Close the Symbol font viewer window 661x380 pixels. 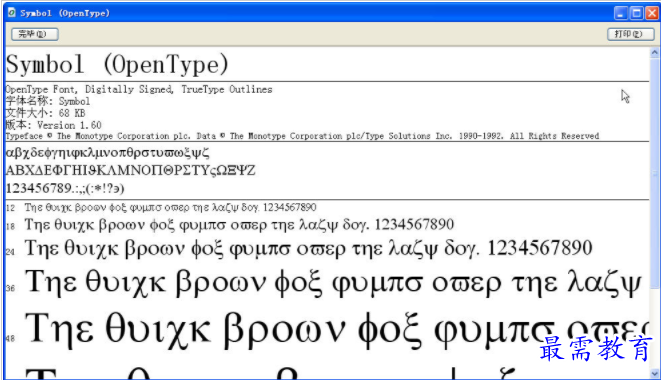click(652, 13)
